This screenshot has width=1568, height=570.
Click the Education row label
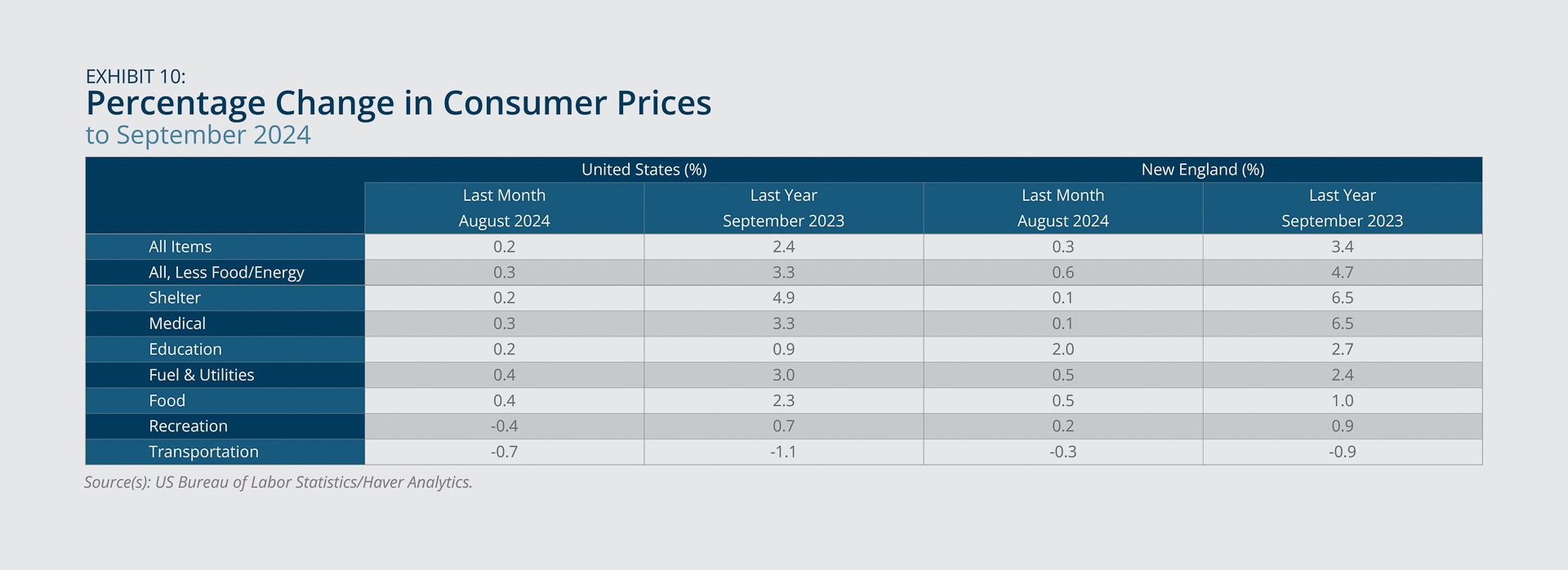[185, 350]
